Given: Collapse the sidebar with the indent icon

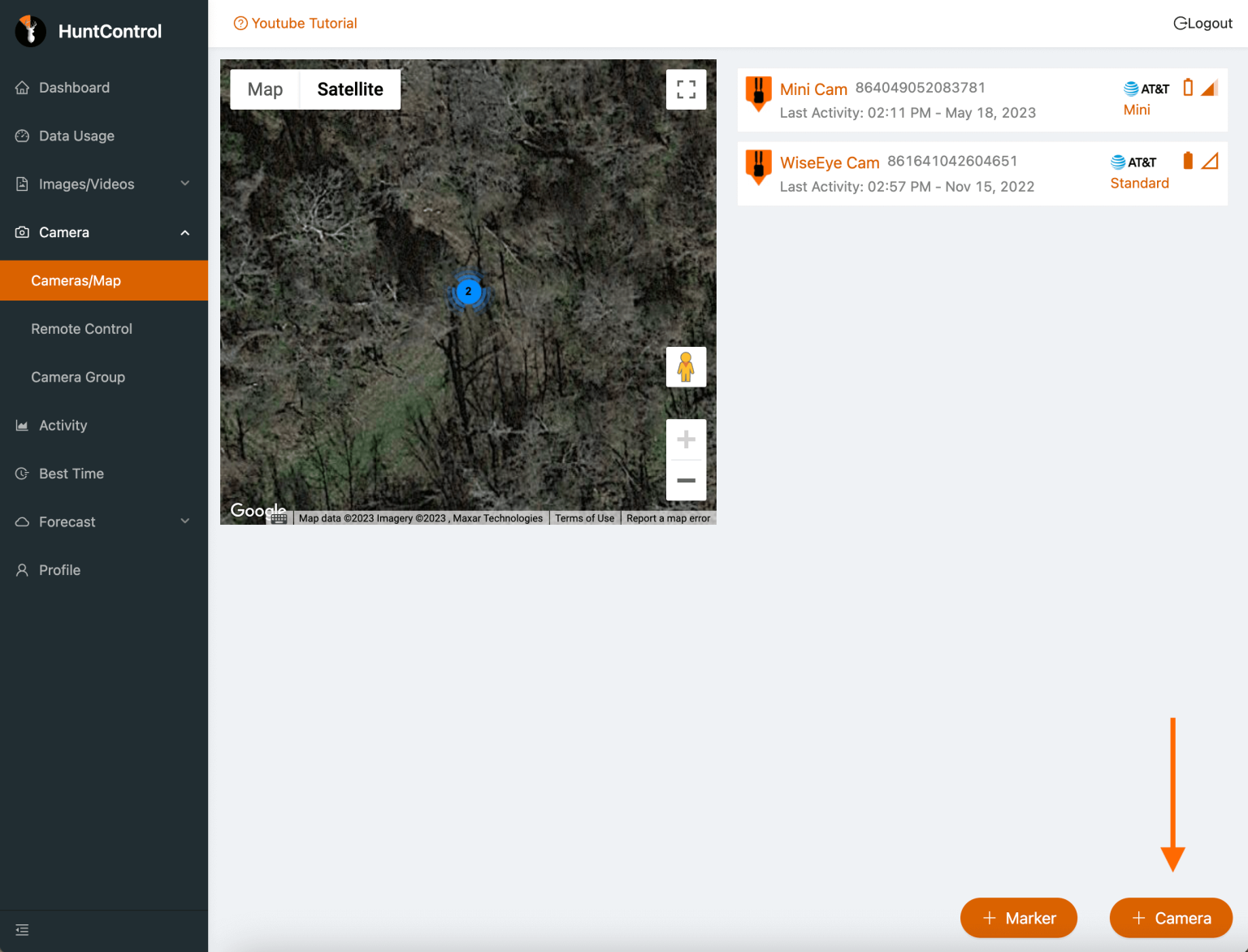Looking at the screenshot, I should [21, 929].
